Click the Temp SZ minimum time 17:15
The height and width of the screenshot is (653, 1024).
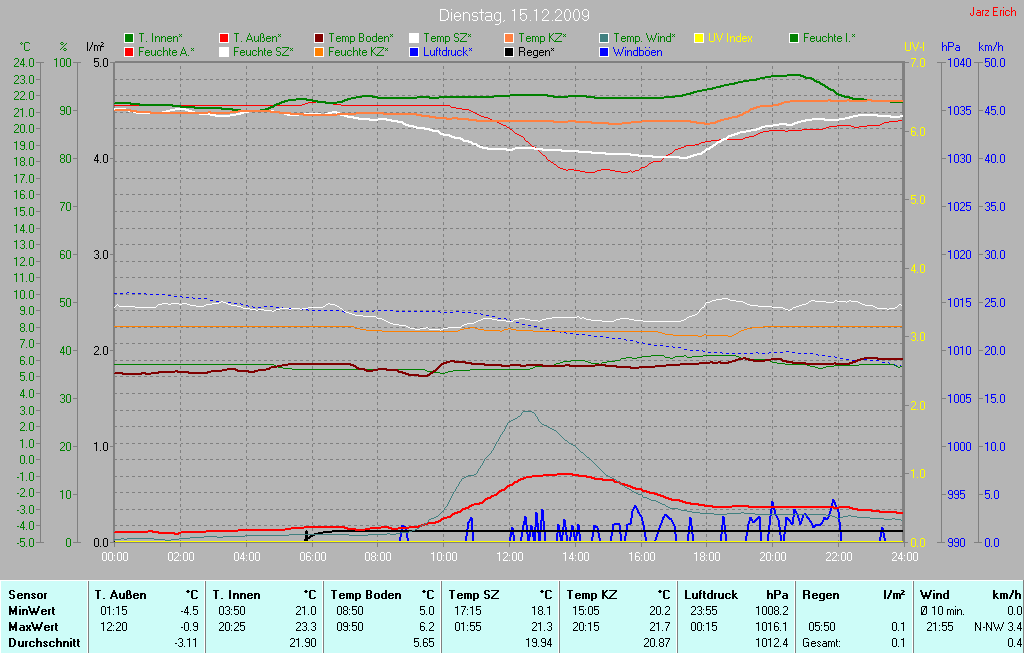(468, 611)
